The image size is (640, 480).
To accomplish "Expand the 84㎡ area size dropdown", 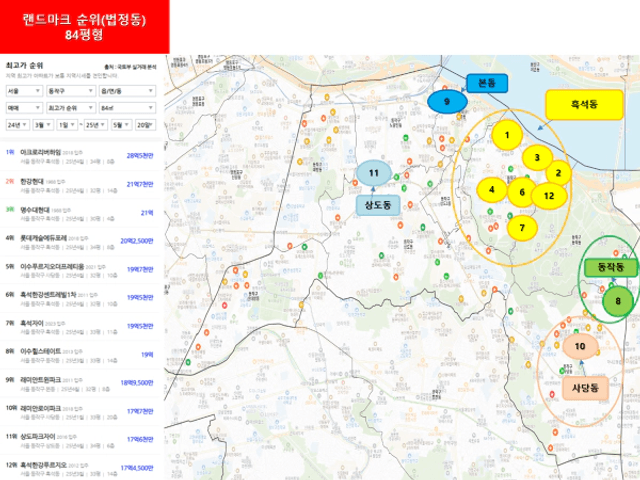I will 127,108.
